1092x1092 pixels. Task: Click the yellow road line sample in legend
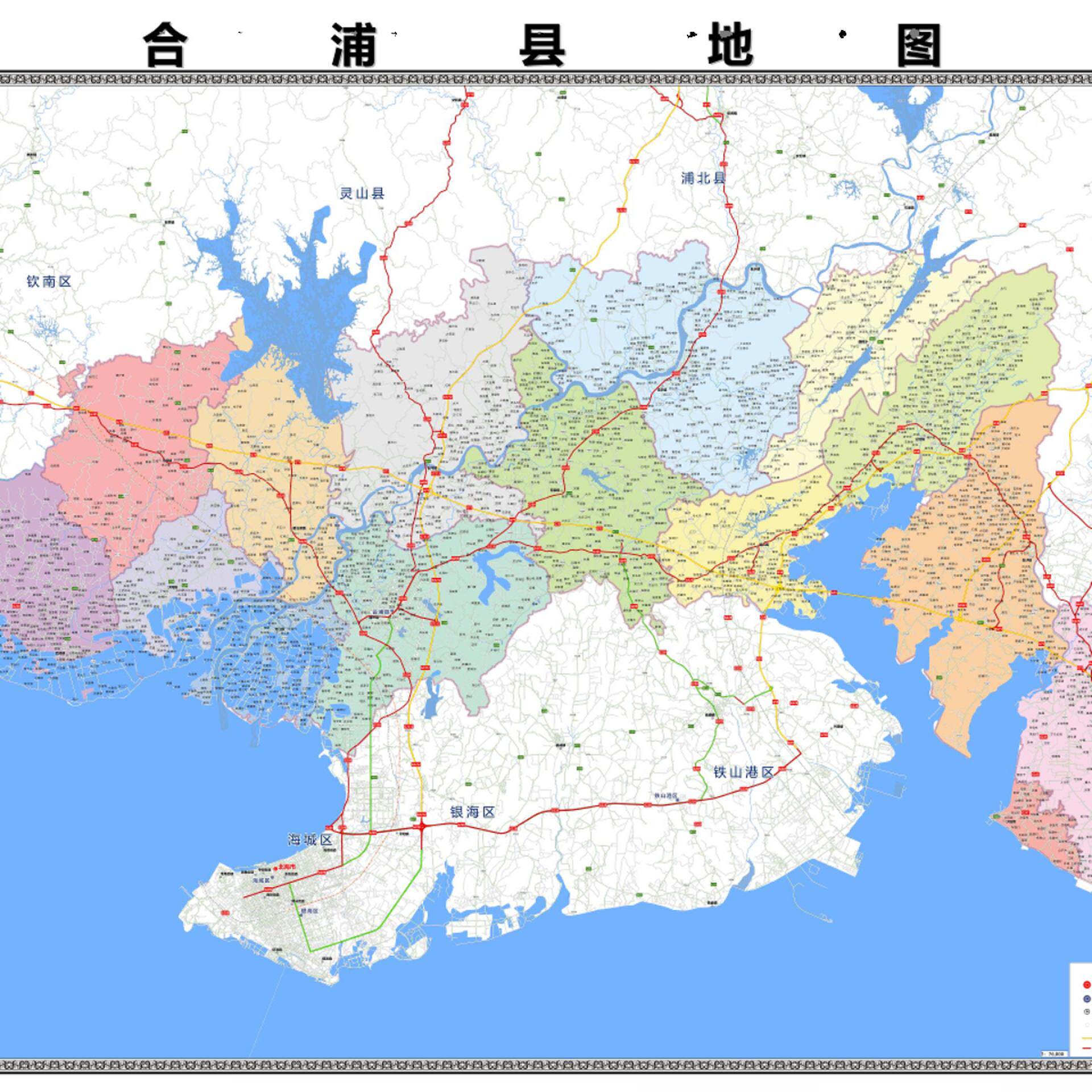[x=1087, y=1039]
